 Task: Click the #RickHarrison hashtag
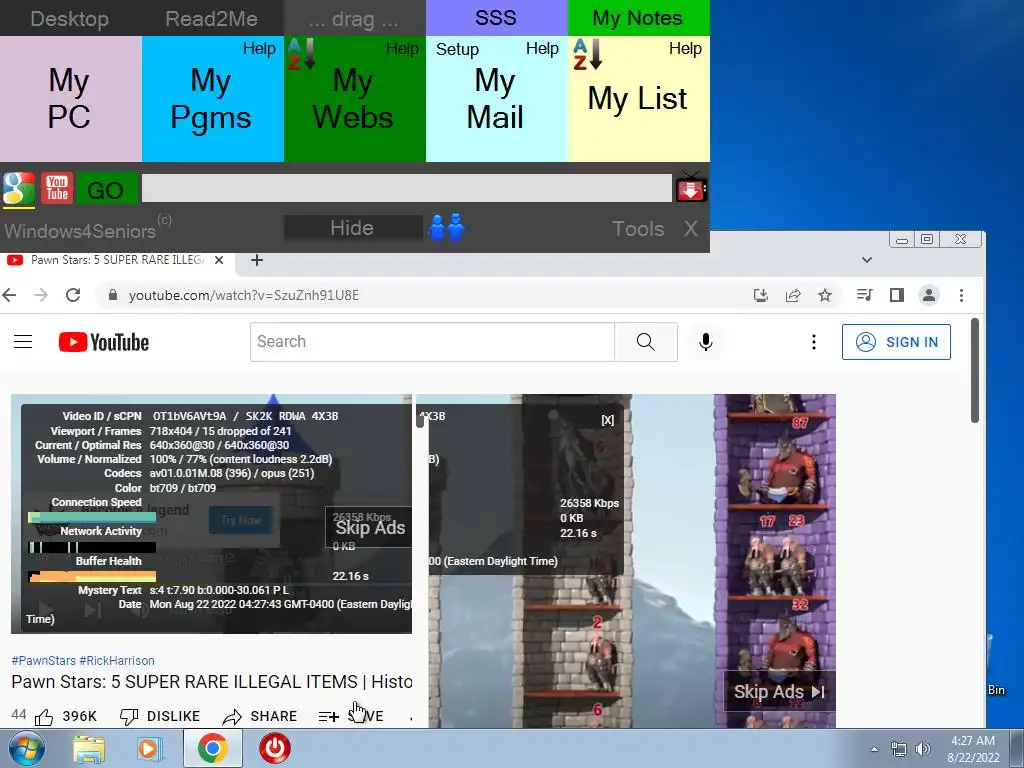pos(117,661)
